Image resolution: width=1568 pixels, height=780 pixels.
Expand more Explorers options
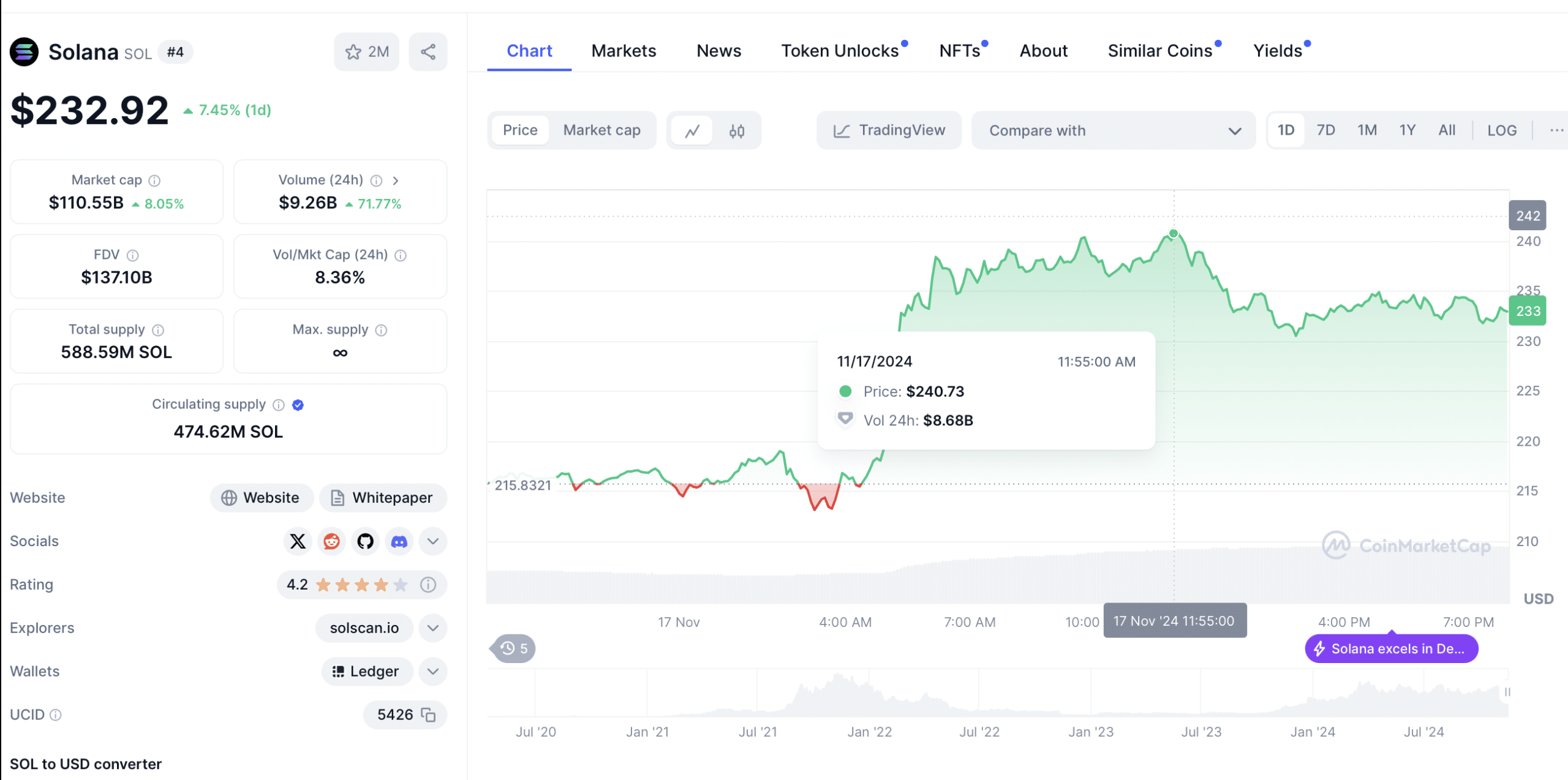433,628
